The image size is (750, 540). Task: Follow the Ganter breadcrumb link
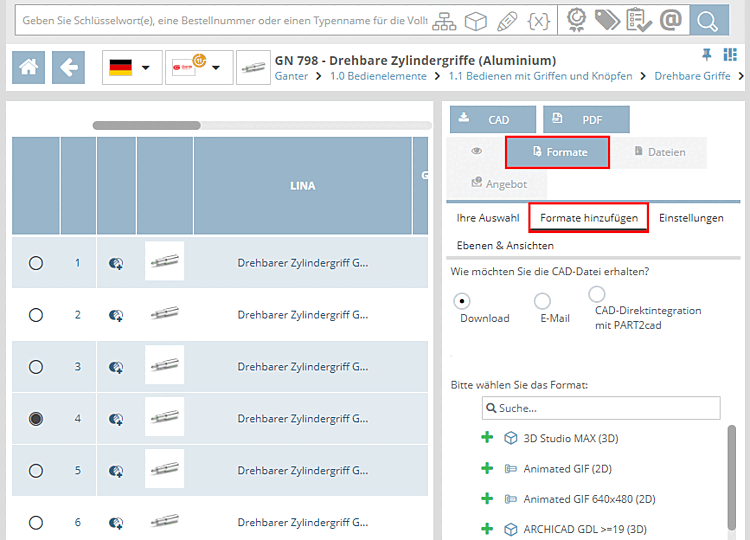[x=291, y=76]
